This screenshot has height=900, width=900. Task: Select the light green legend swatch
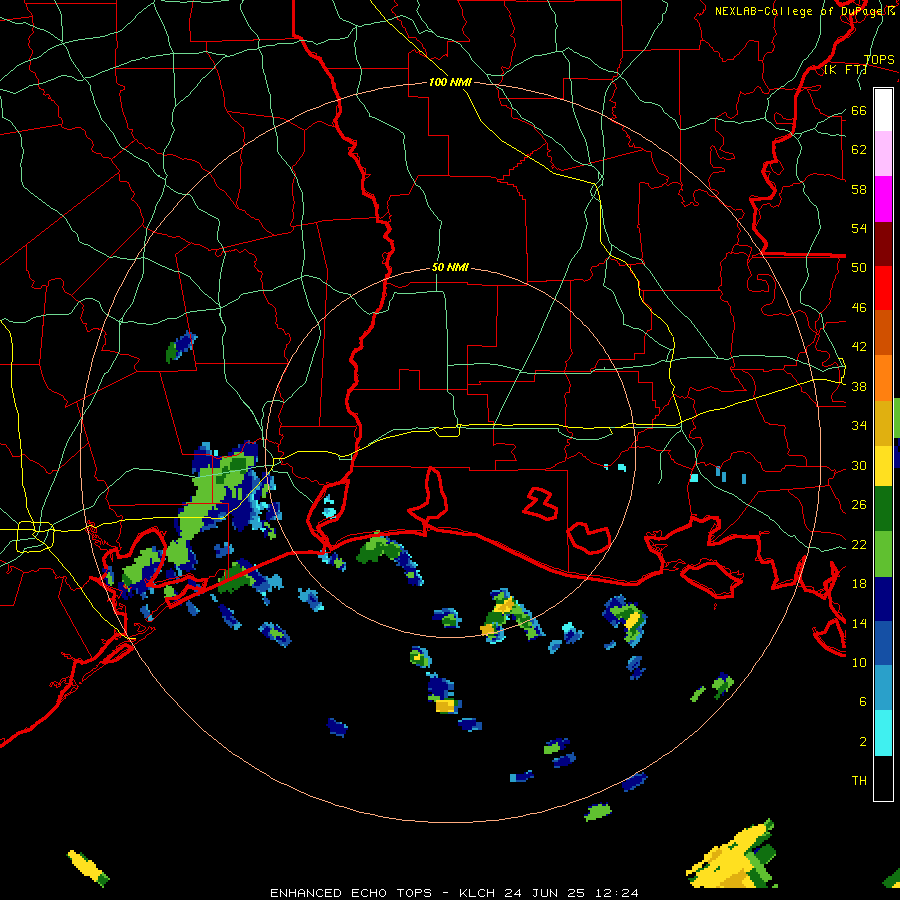[883, 554]
